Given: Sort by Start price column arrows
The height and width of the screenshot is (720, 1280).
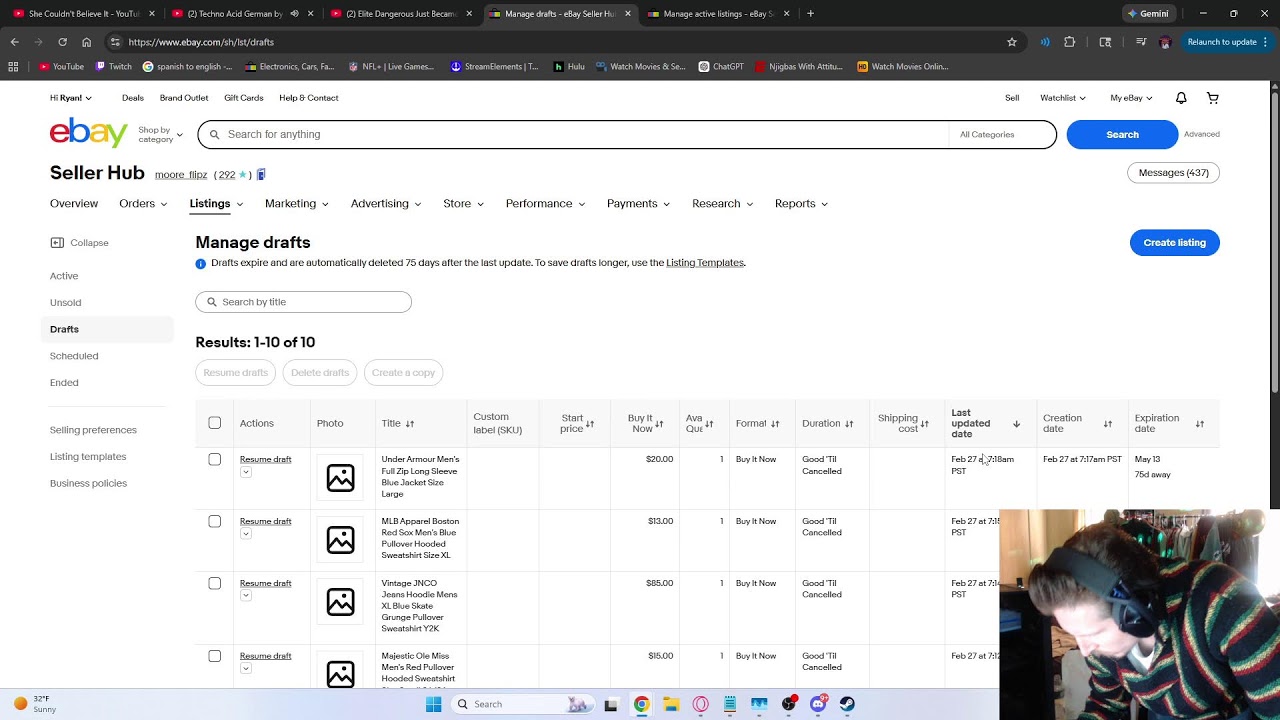Looking at the screenshot, I should [590, 424].
